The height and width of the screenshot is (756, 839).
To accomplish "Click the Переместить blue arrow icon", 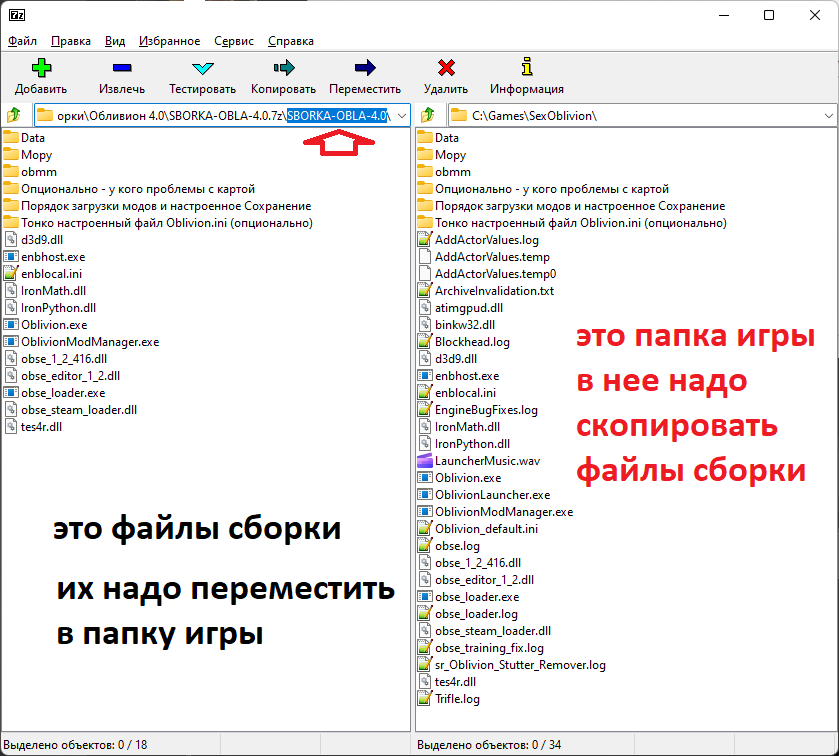I will click(x=365, y=69).
